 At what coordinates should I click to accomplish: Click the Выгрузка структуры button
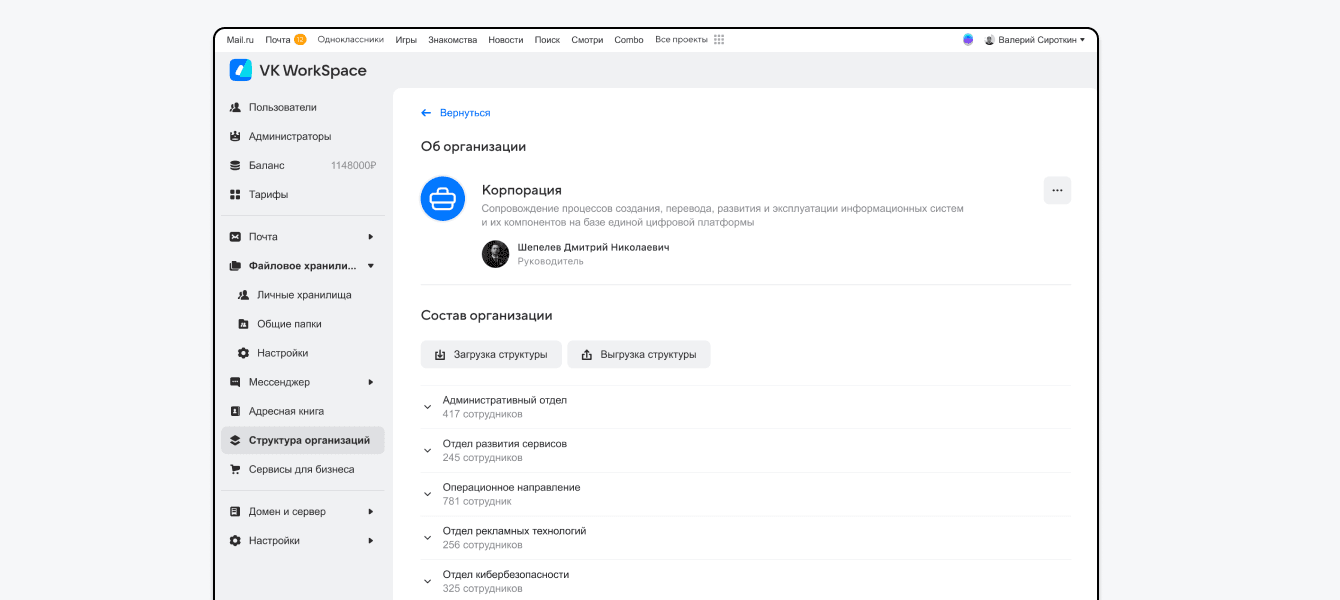pyautogui.click(x=638, y=354)
